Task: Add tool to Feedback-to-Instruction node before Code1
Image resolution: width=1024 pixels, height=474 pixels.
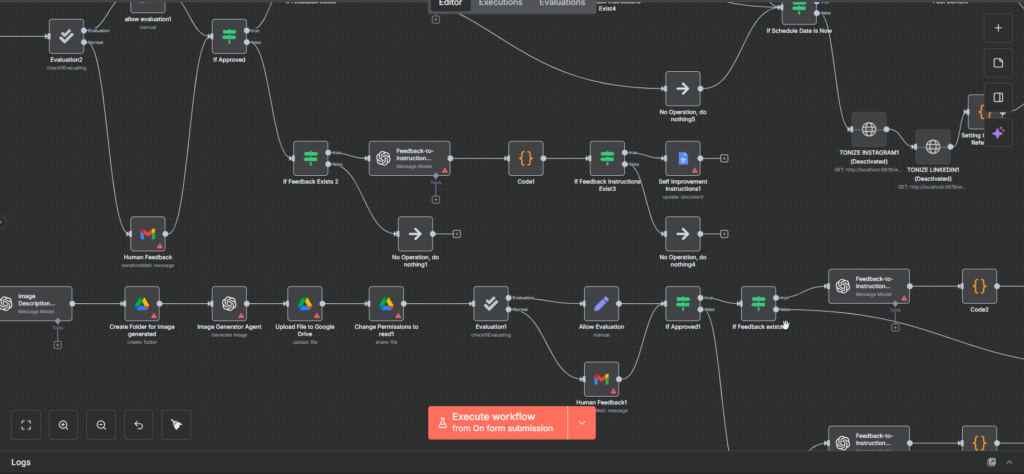Action: pyautogui.click(x=436, y=199)
